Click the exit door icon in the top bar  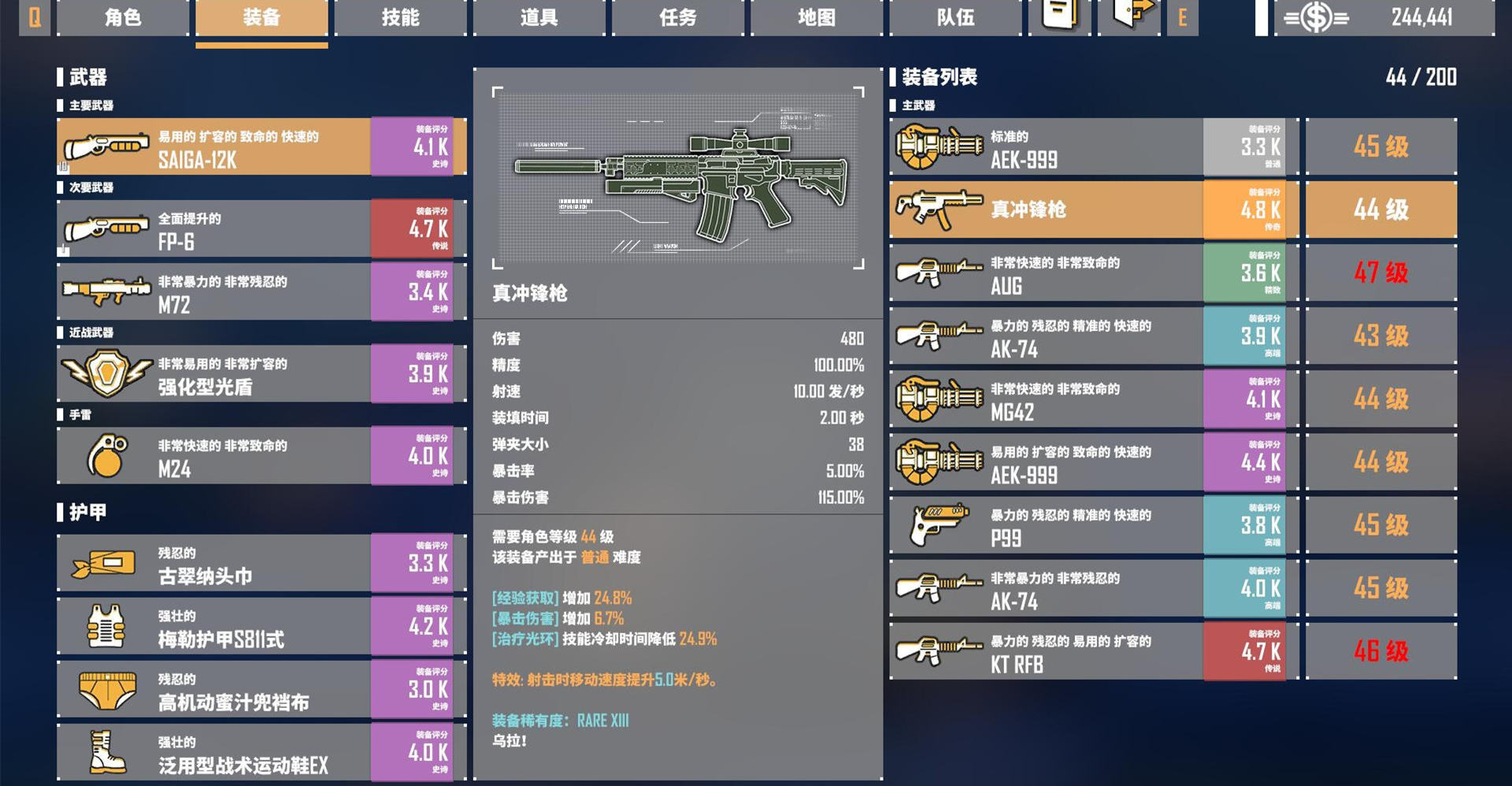[x=1131, y=14]
